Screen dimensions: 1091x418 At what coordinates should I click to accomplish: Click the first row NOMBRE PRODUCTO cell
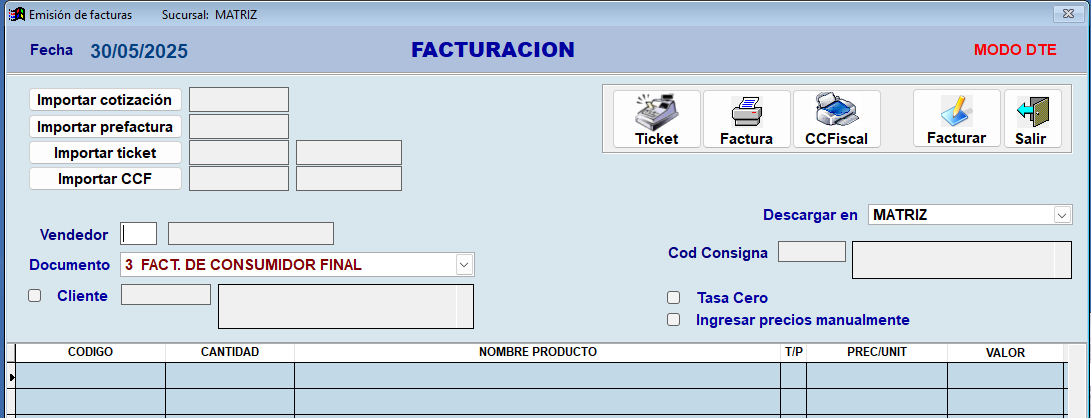tap(537, 376)
